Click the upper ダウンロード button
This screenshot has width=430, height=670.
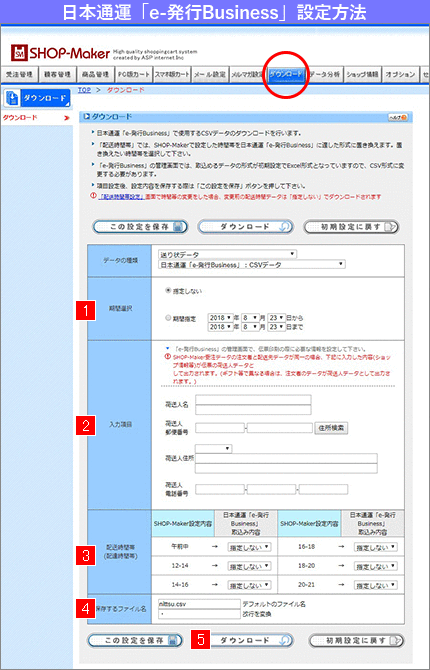(x=245, y=226)
